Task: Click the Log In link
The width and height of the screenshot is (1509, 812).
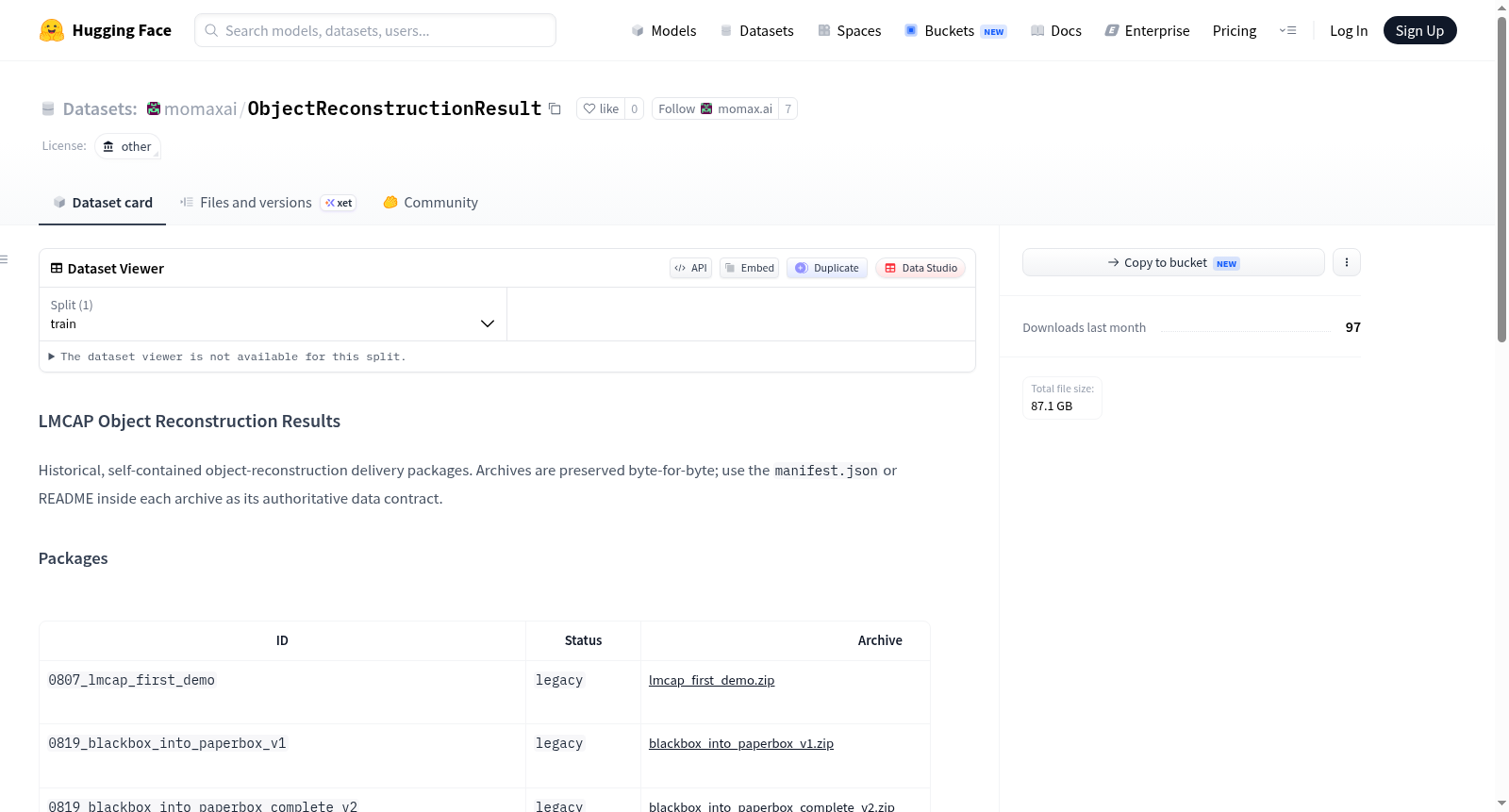Action: [x=1349, y=30]
